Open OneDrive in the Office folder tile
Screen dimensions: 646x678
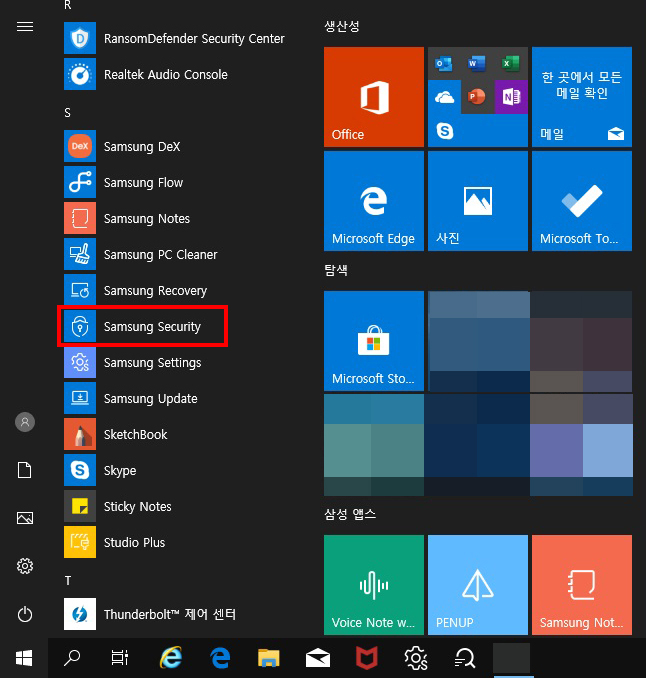444,97
